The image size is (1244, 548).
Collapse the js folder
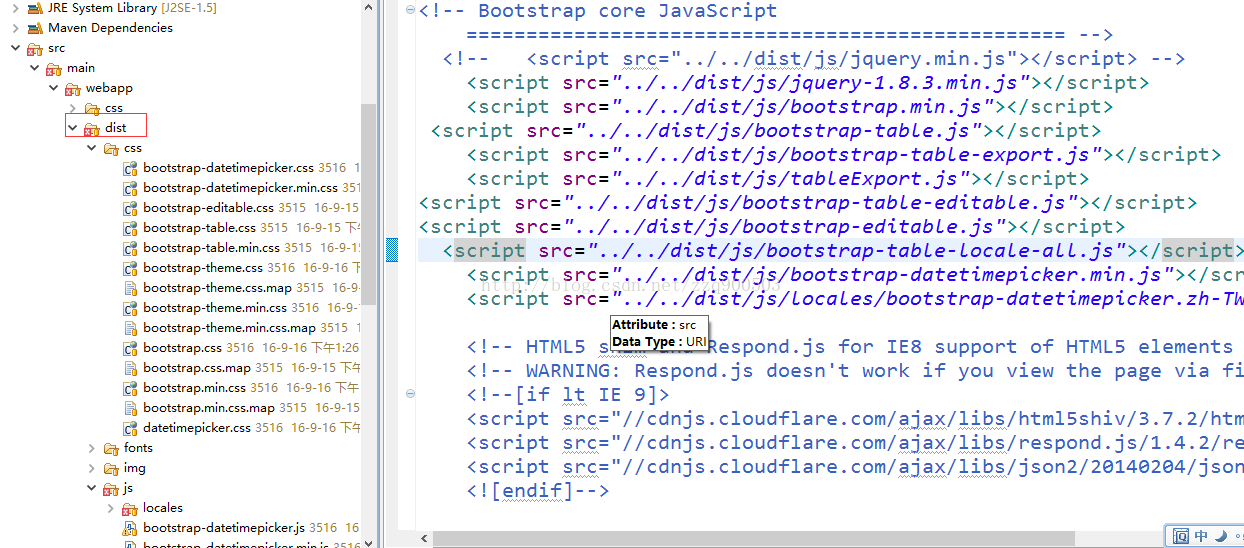(x=92, y=488)
